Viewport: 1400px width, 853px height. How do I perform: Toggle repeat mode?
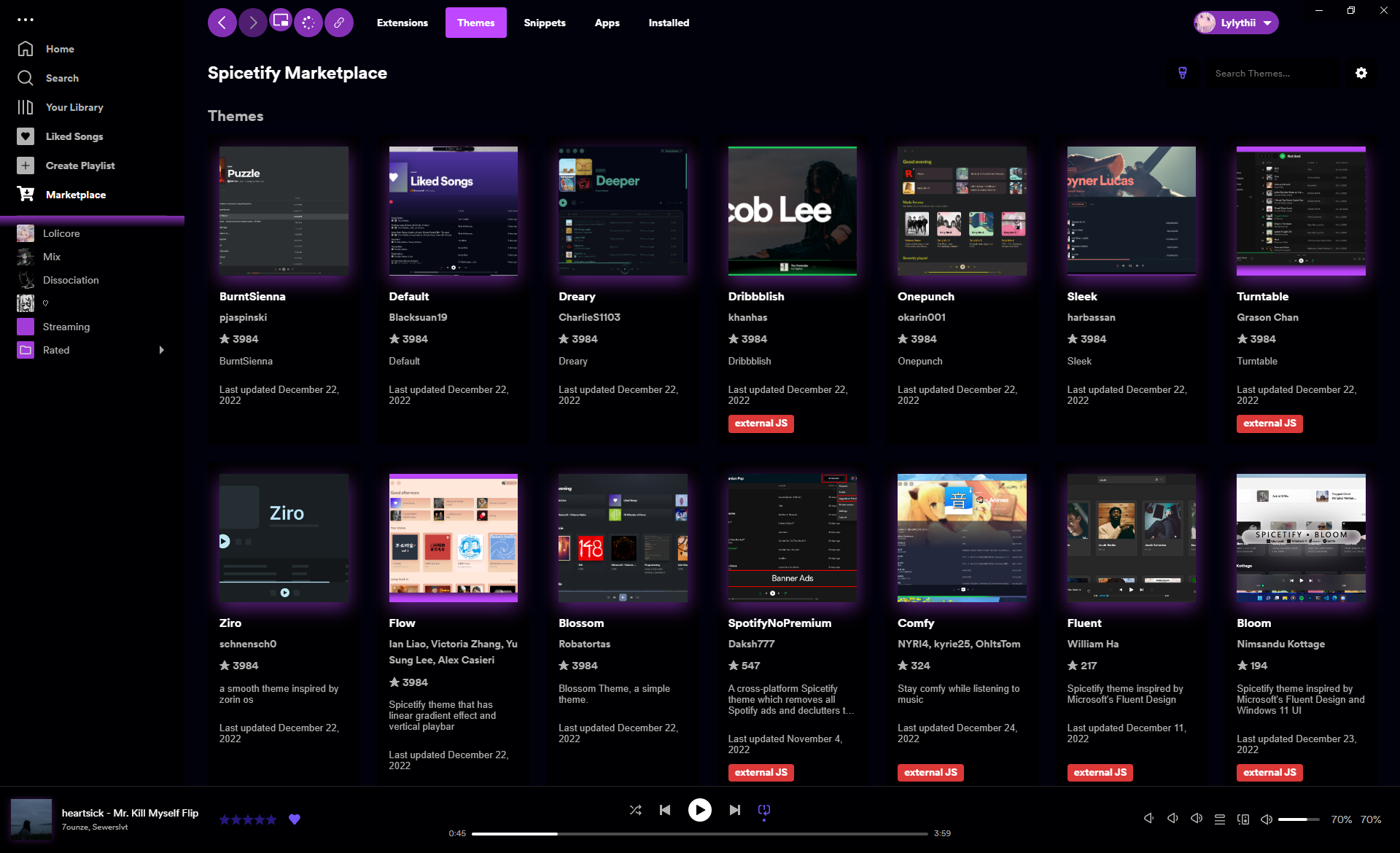click(x=764, y=810)
